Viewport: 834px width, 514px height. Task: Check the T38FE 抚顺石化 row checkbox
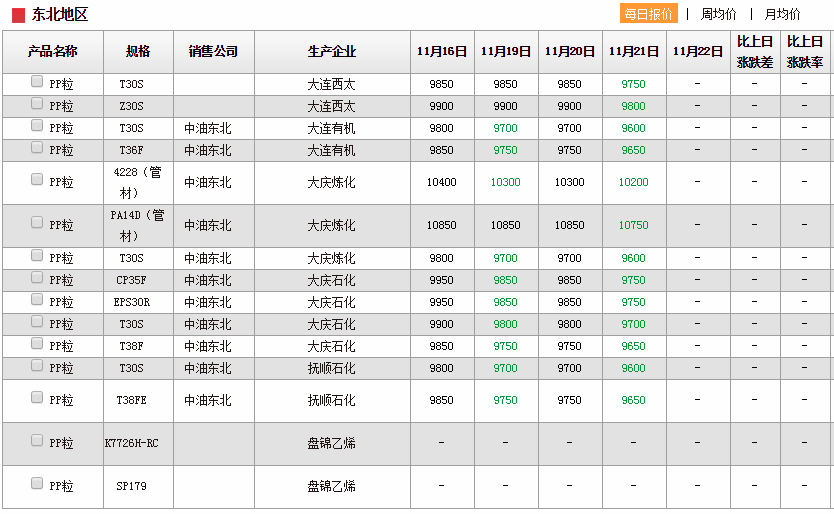tap(37, 398)
